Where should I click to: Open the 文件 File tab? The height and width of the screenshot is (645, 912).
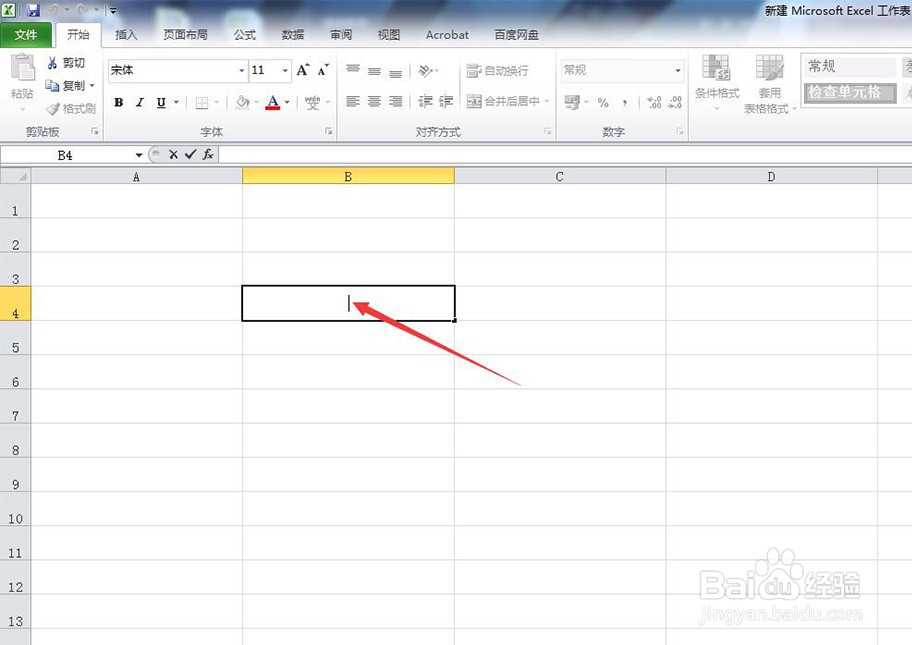[x=26, y=35]
